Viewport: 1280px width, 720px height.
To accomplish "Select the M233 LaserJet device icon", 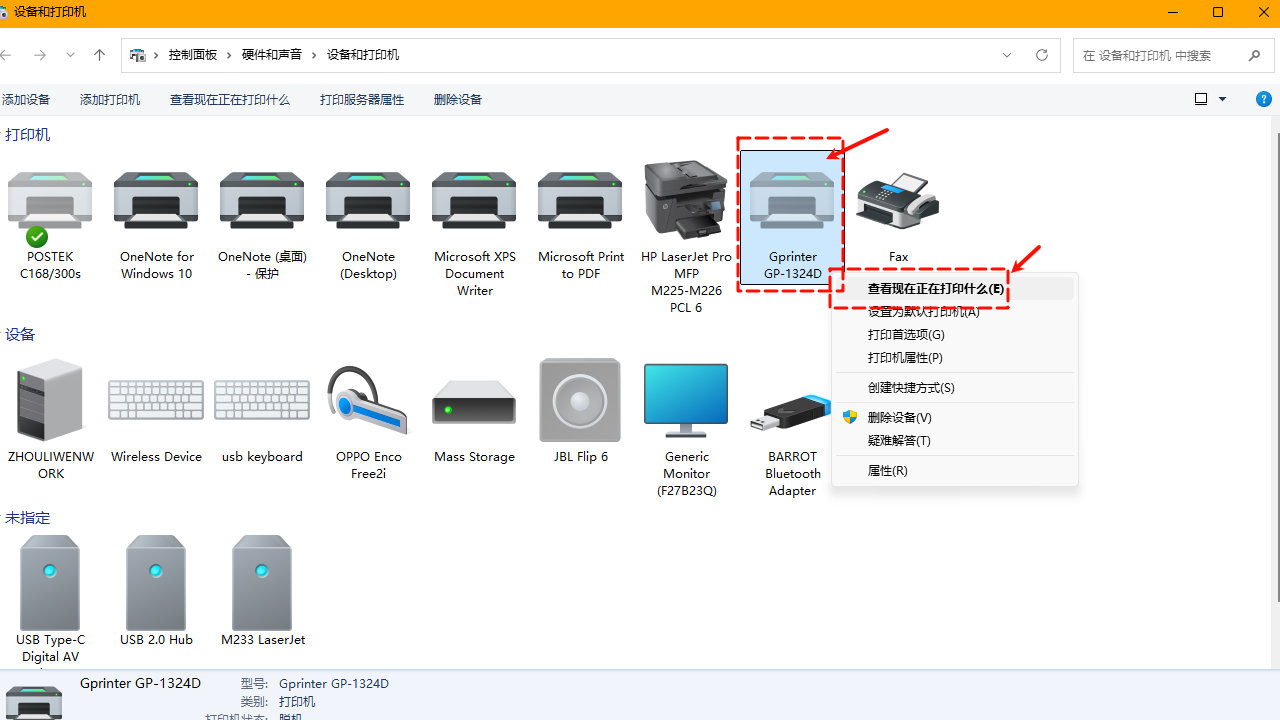I will [x=262, y=583].
